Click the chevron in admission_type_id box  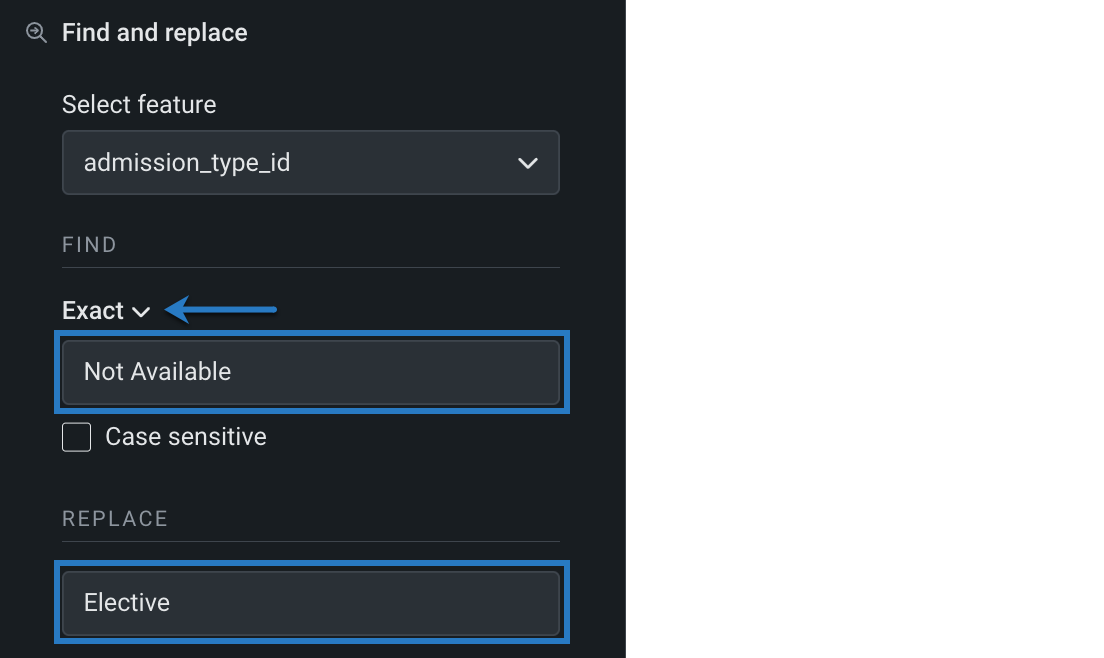pos(528,163)
